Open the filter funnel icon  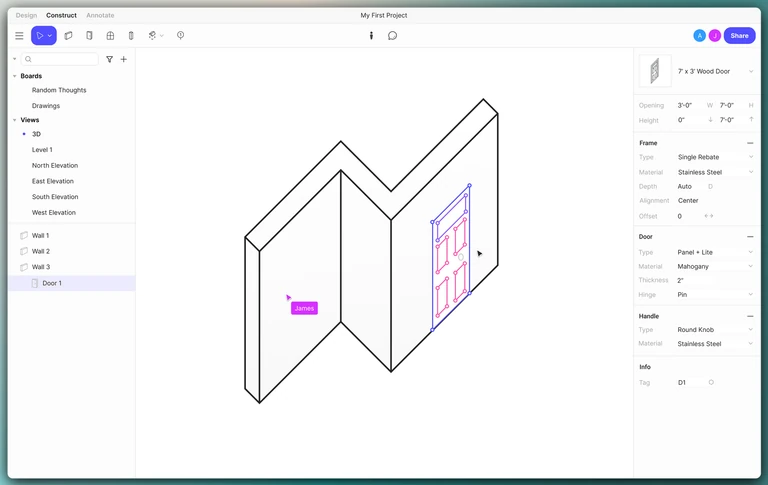[x=110, y=59]
